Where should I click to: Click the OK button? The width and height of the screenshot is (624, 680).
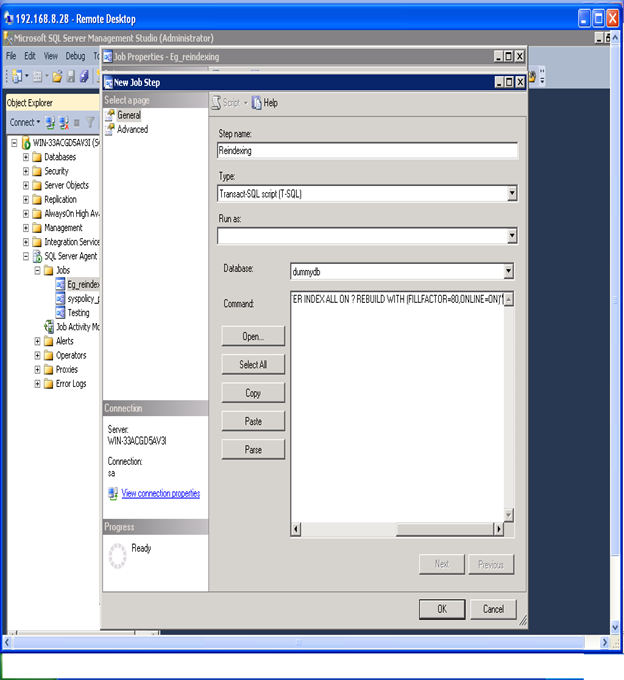(x=442, y=609)
